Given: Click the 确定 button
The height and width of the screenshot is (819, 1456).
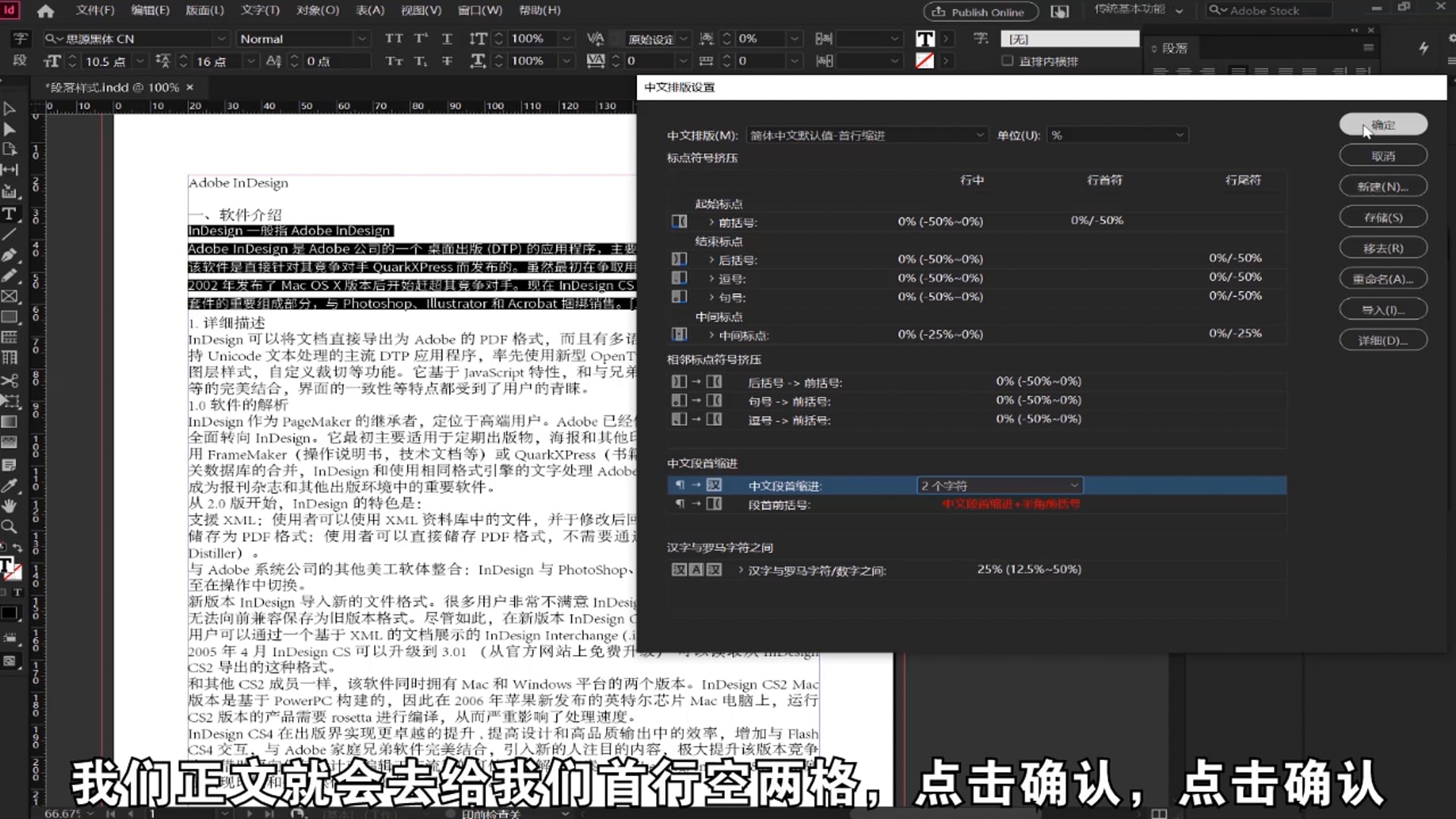Looking at the screenshot, I should click(x=1382, y=124).
